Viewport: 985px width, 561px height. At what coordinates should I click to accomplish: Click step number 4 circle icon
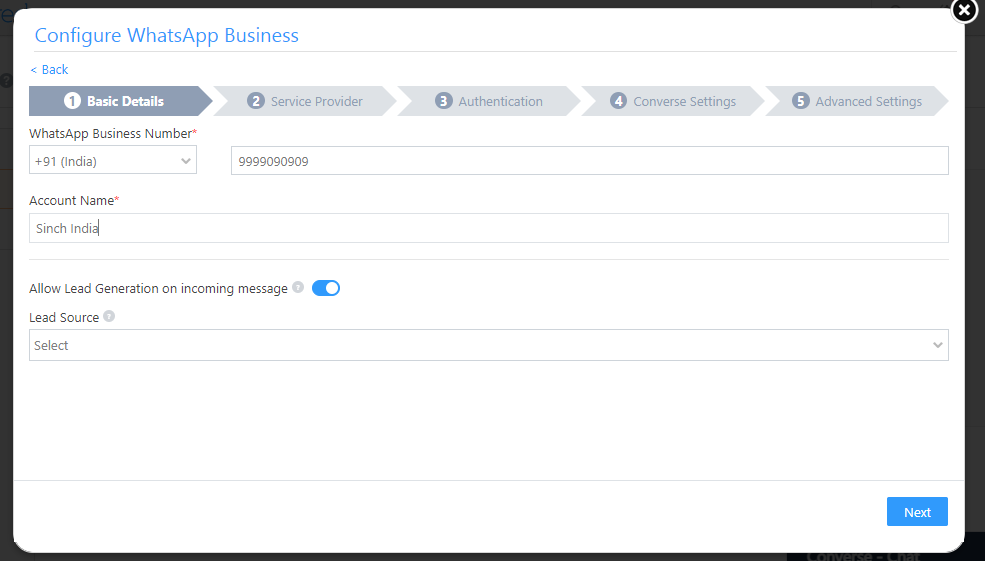(619, 101)
